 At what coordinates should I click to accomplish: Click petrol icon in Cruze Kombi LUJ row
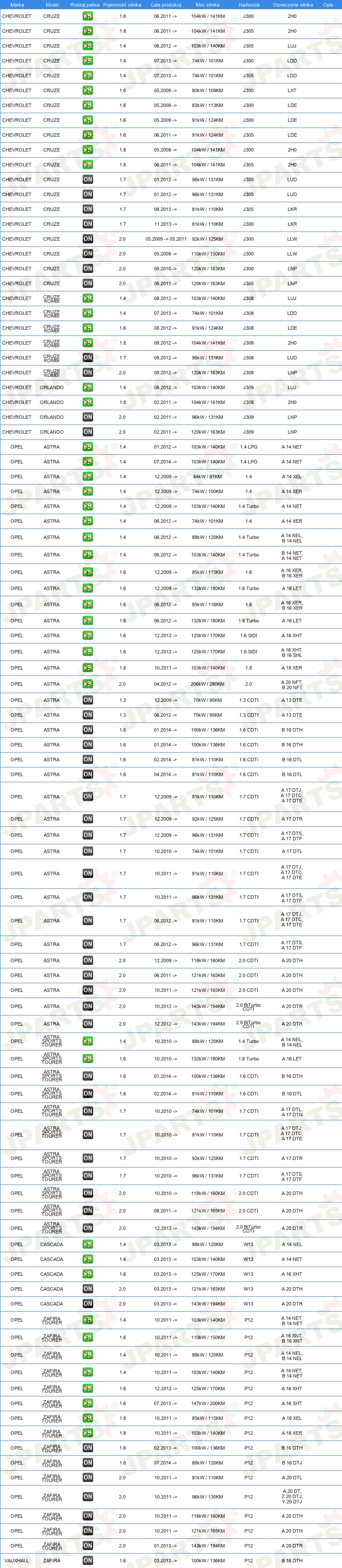pos(88,298)
